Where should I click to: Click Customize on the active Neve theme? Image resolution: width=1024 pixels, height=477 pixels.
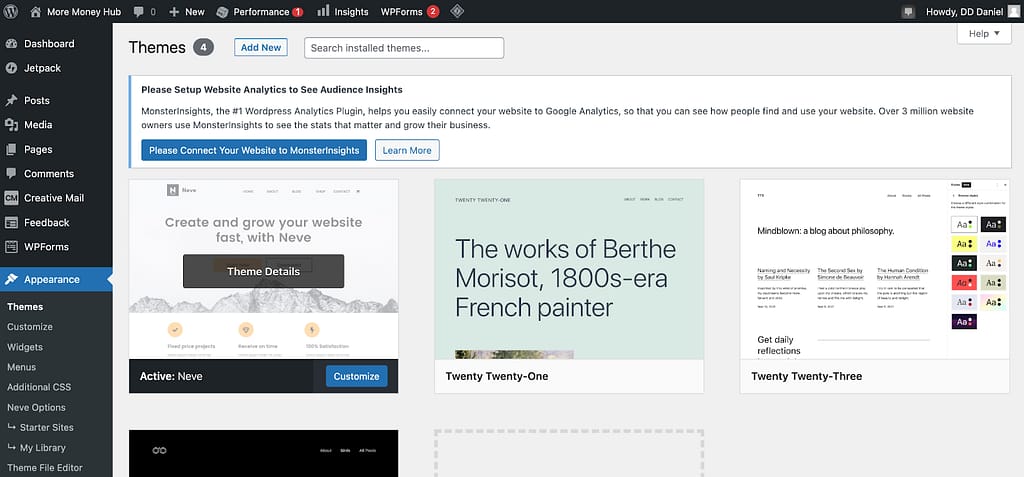356,376
